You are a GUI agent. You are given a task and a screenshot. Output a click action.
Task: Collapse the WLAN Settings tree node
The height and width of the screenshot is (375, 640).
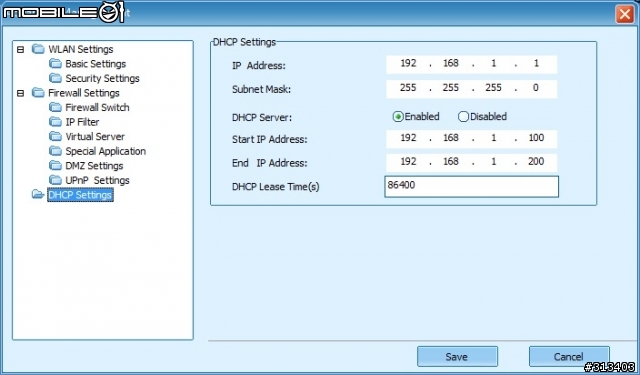click(x=20, y=50)
